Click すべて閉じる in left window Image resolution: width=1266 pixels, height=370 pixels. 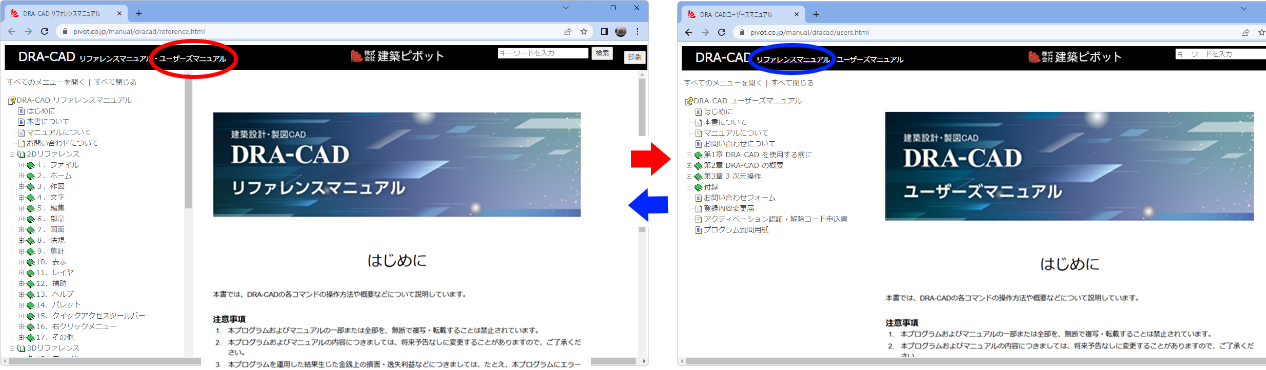pos(115,82)
